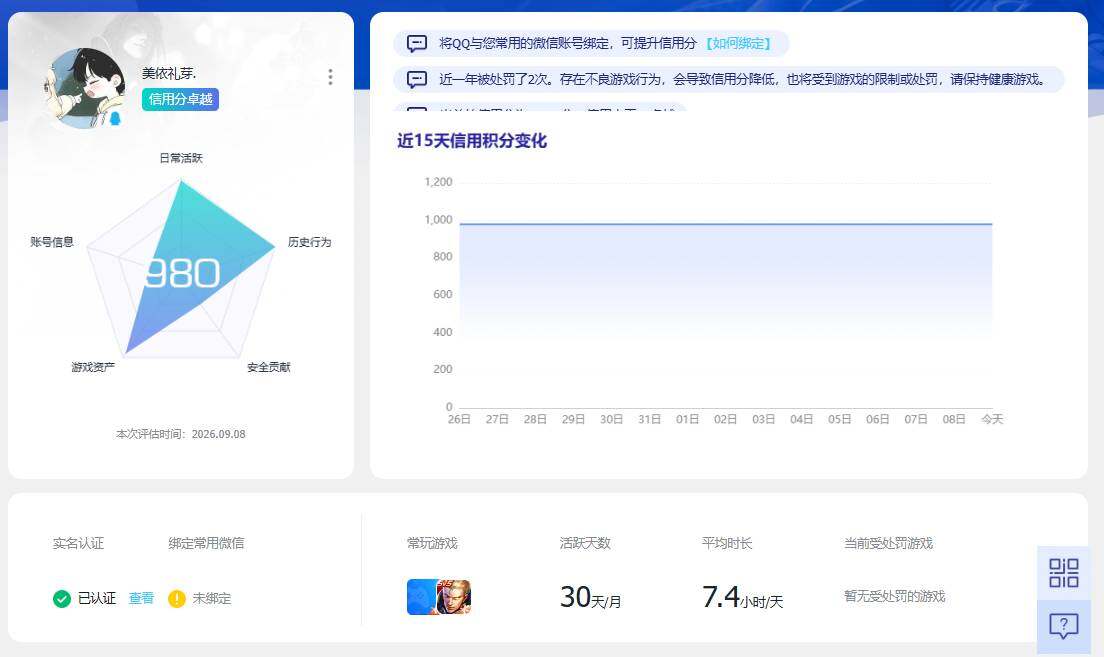The image size is (1104, 657).
Task: Click the 活跃天数 header
Action: [x=585, y=543]
